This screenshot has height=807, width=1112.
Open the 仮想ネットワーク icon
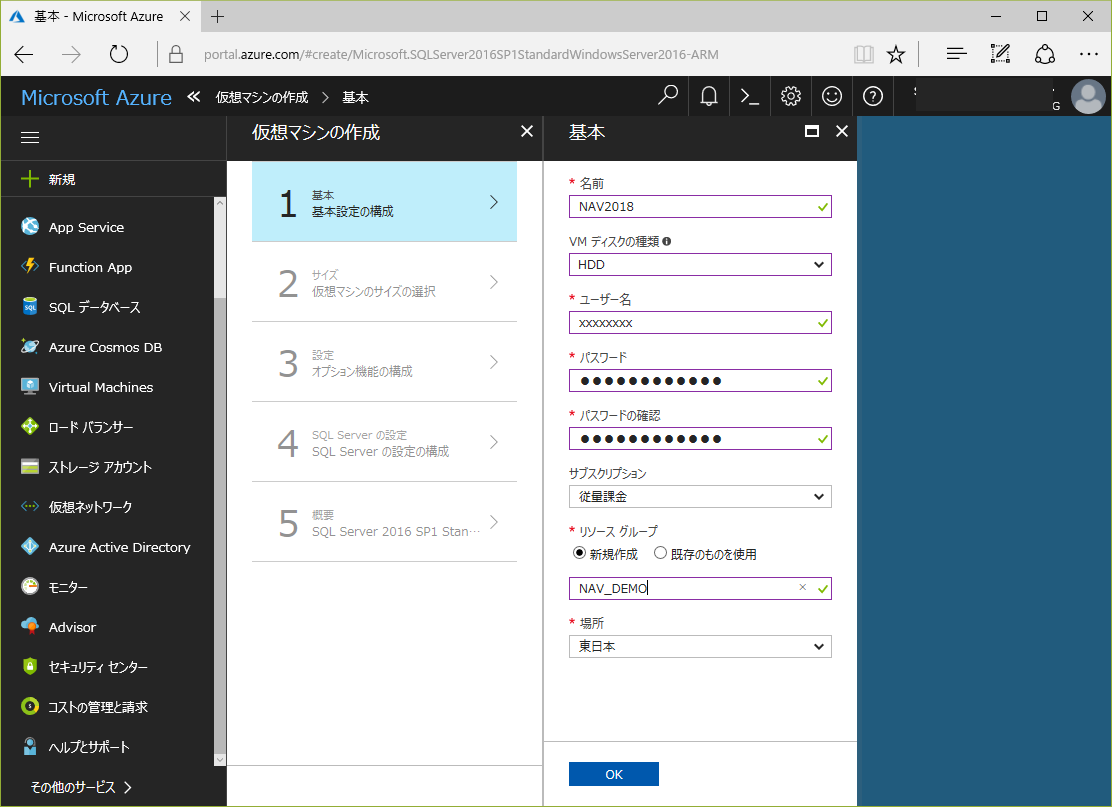tap(30, 506)
